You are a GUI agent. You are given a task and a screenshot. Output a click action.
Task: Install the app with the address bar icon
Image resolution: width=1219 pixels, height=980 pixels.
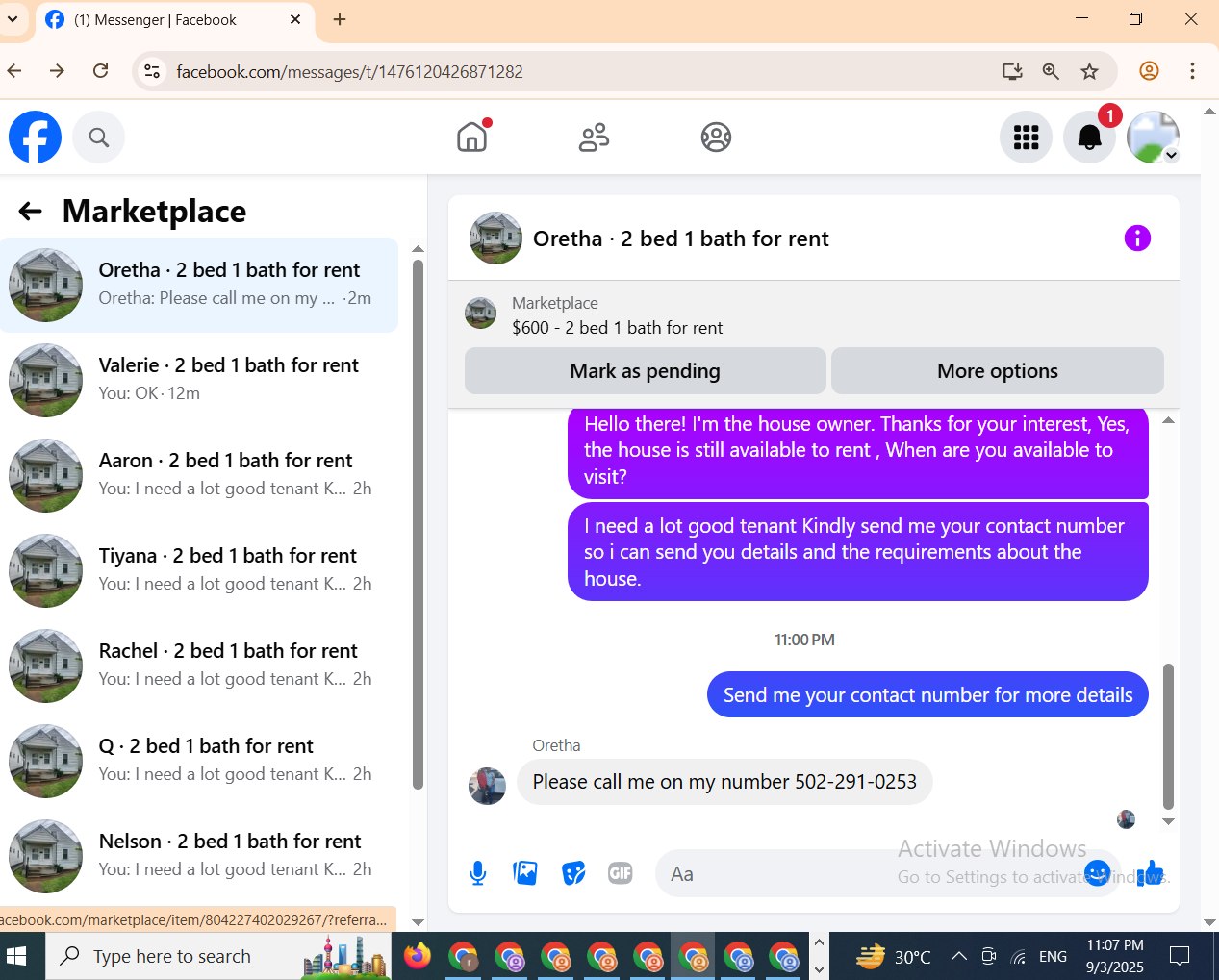[1012, 71]
